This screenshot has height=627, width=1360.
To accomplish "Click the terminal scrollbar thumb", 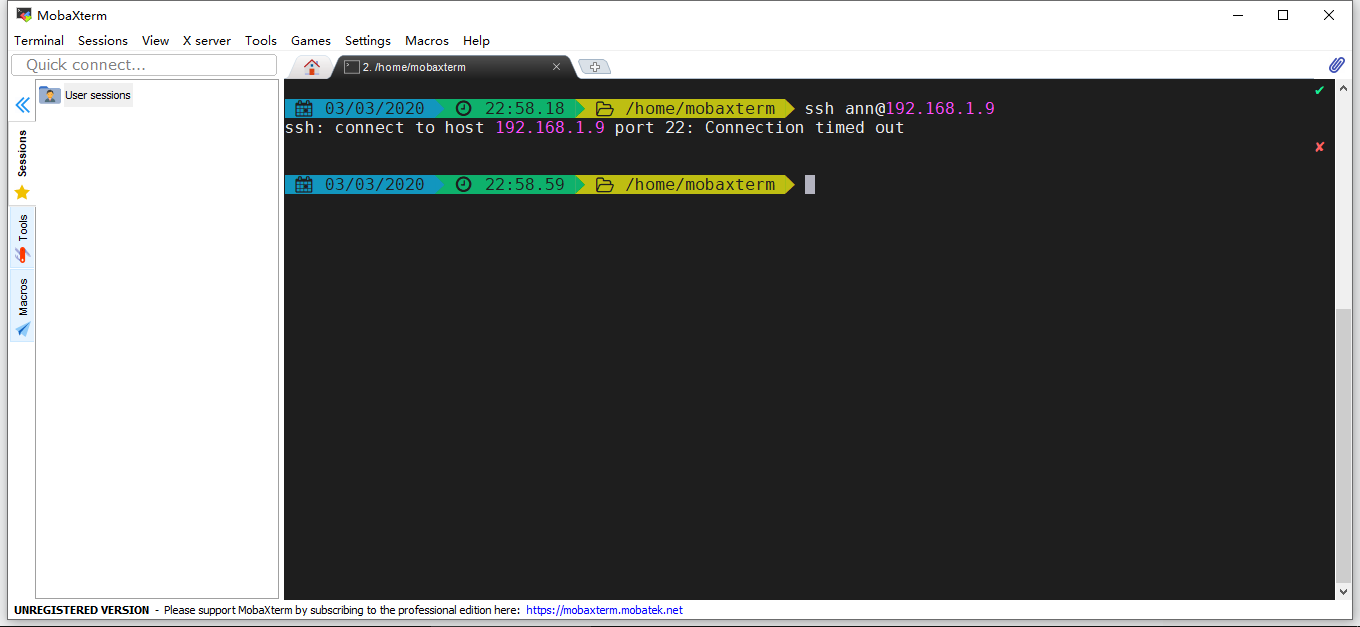I will 1343,445.
